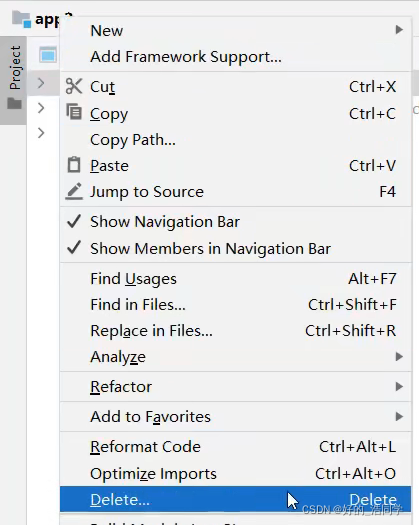Click the Jump to Source pencil icon
419x525 pixels.
point(74,192)
